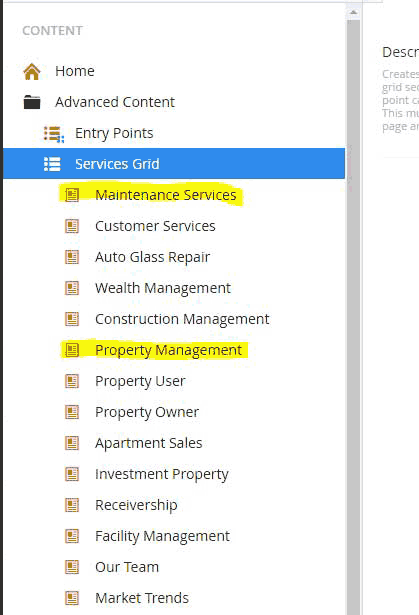
Task: Click the Services Grid list icon
Action: [52, 164]
